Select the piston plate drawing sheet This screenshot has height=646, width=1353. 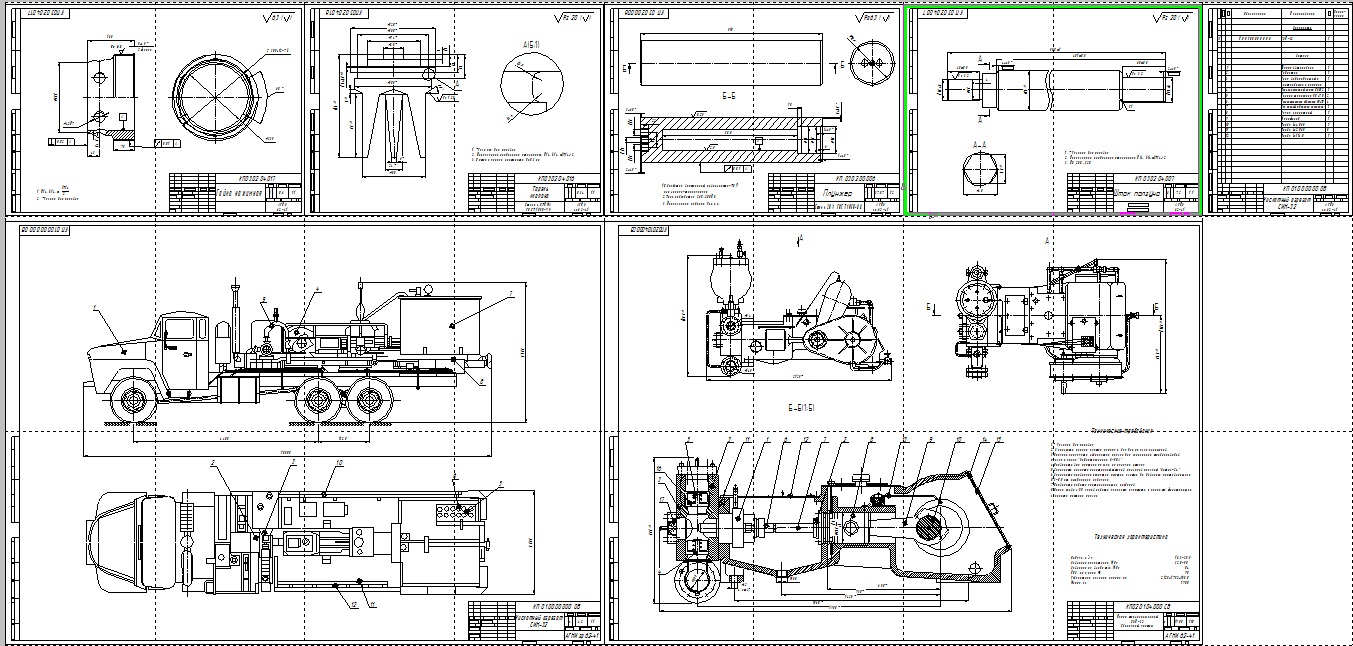(x=453, y=110)
